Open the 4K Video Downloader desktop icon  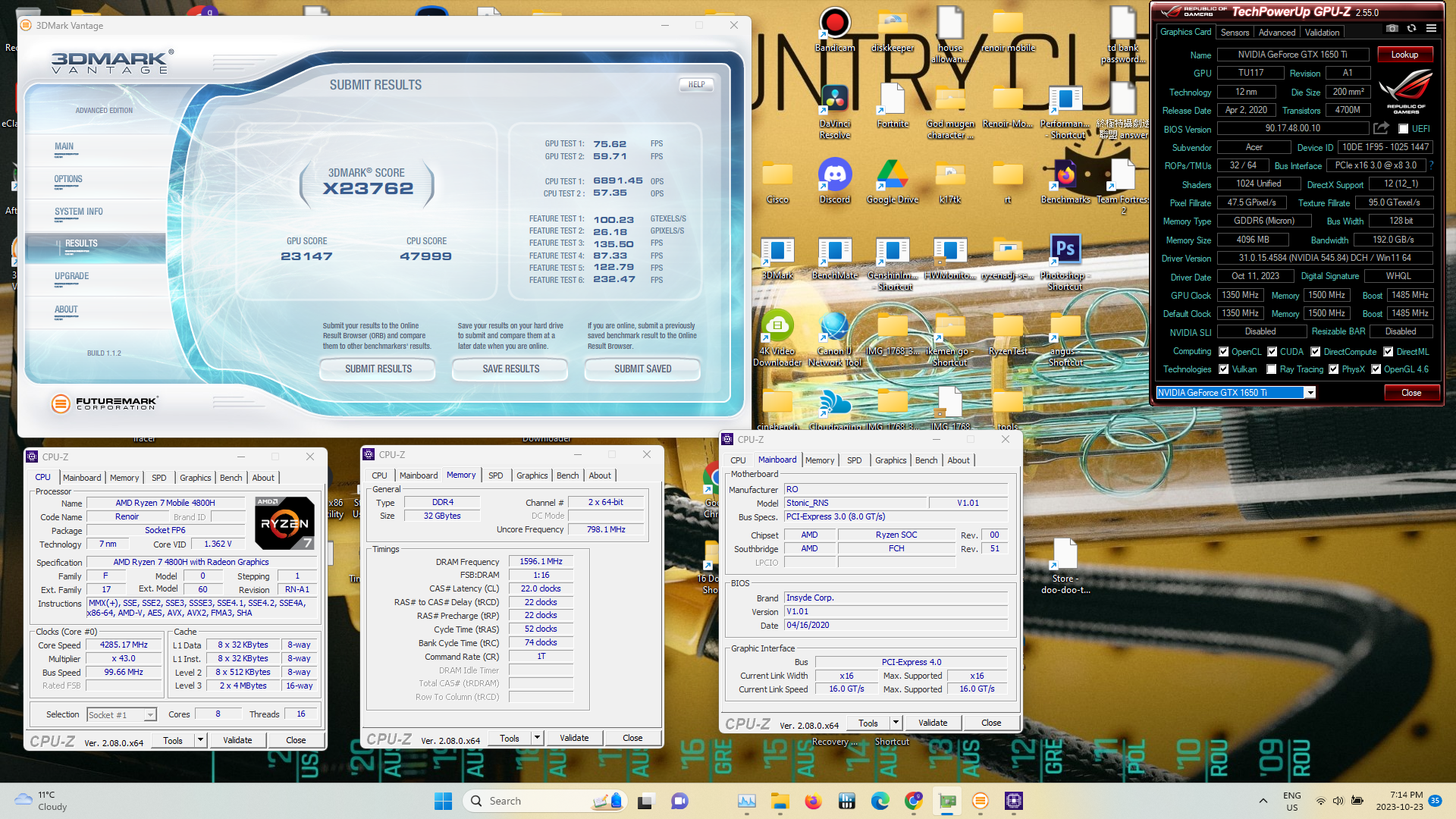777,339
